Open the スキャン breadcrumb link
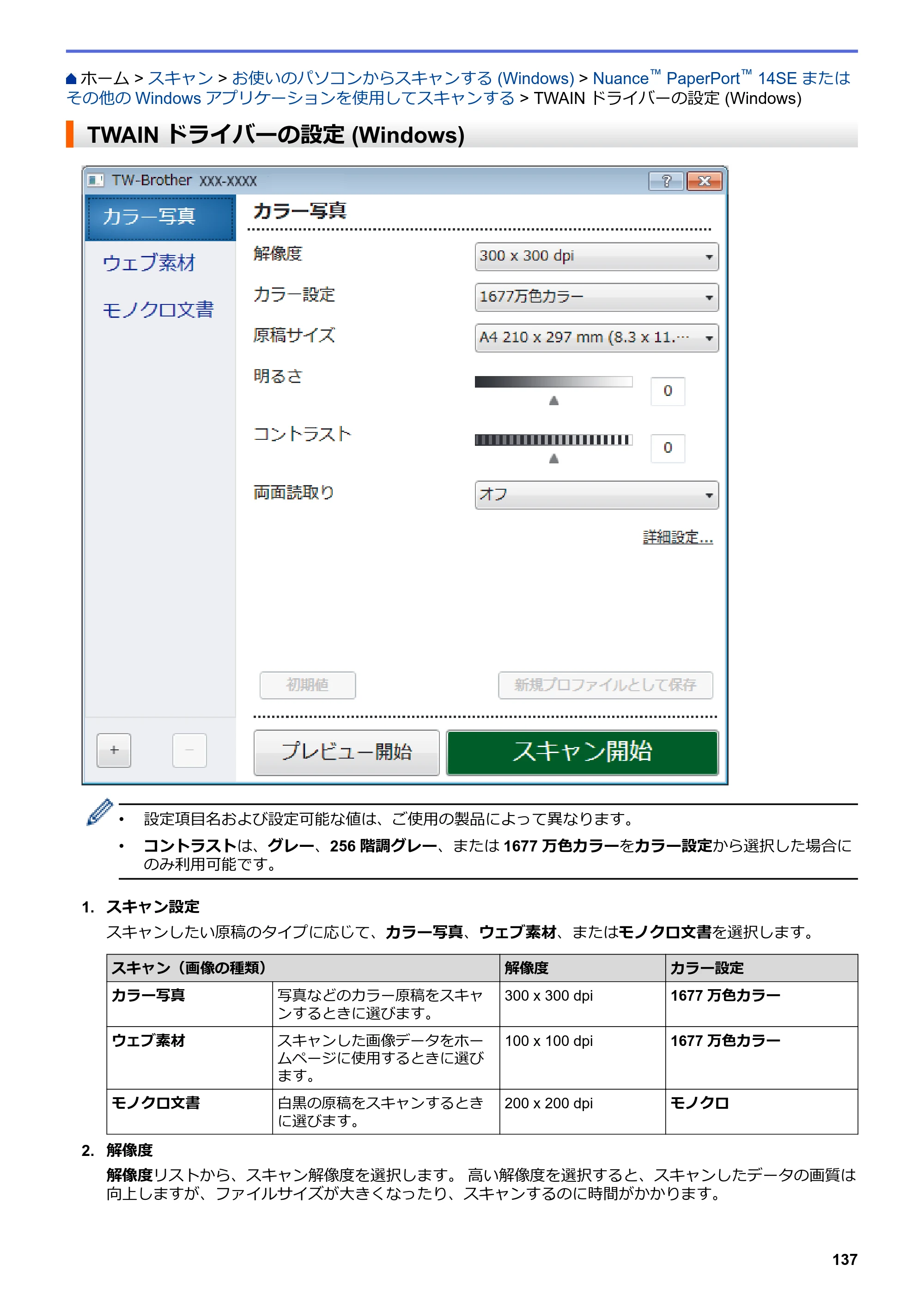 (181, 78)
